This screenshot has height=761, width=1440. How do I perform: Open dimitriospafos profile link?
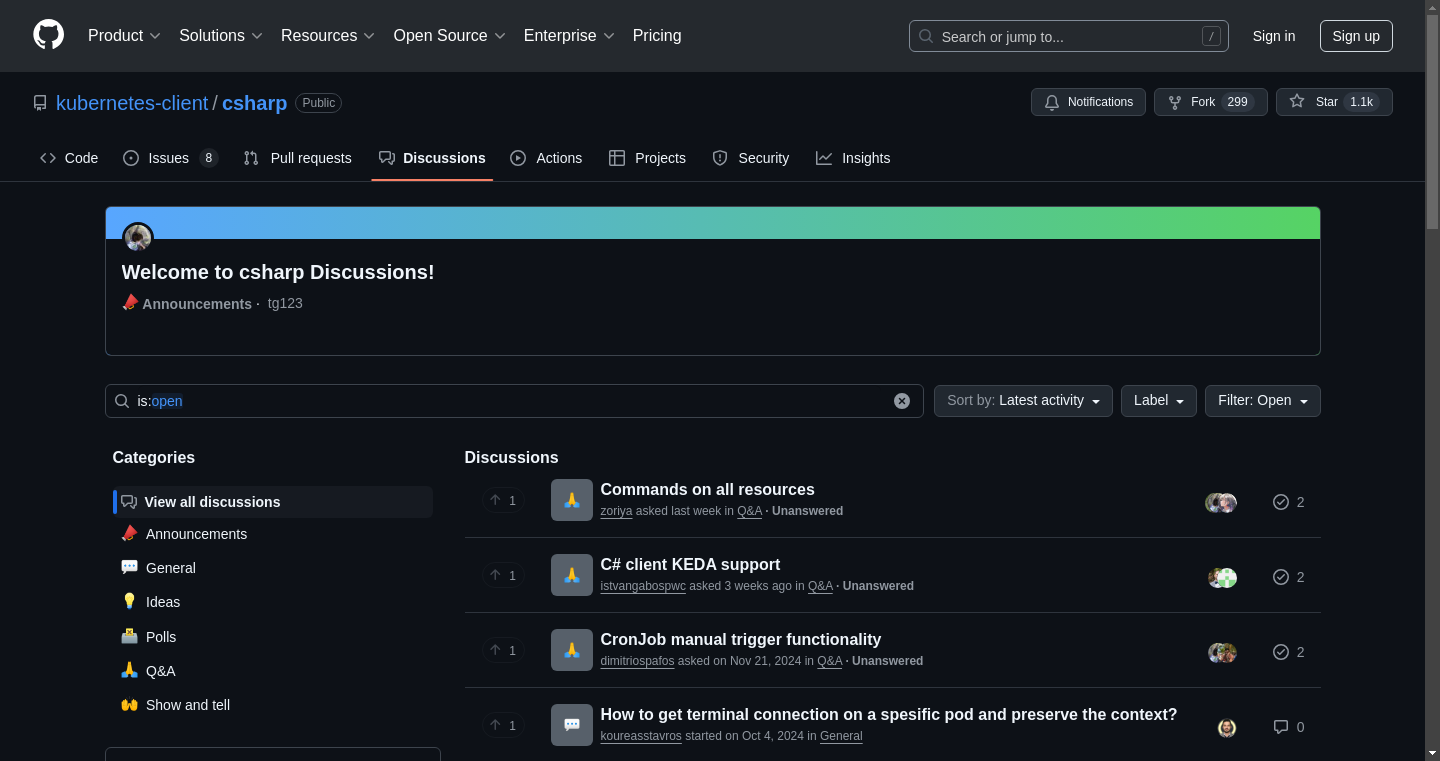[x=637, y=661]
